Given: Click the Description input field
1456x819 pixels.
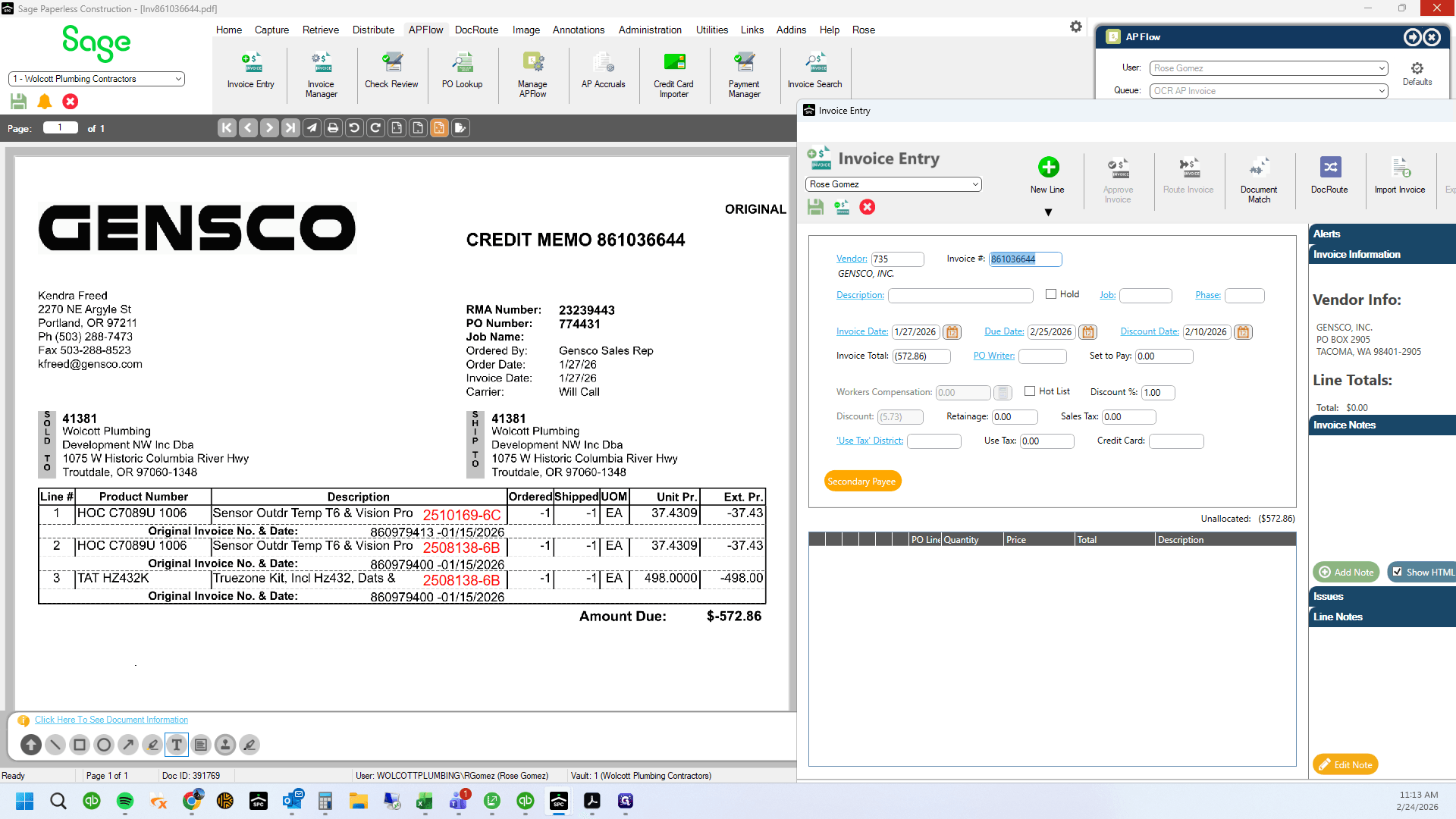Looking at the screenshot, I should tap(961, 295).
